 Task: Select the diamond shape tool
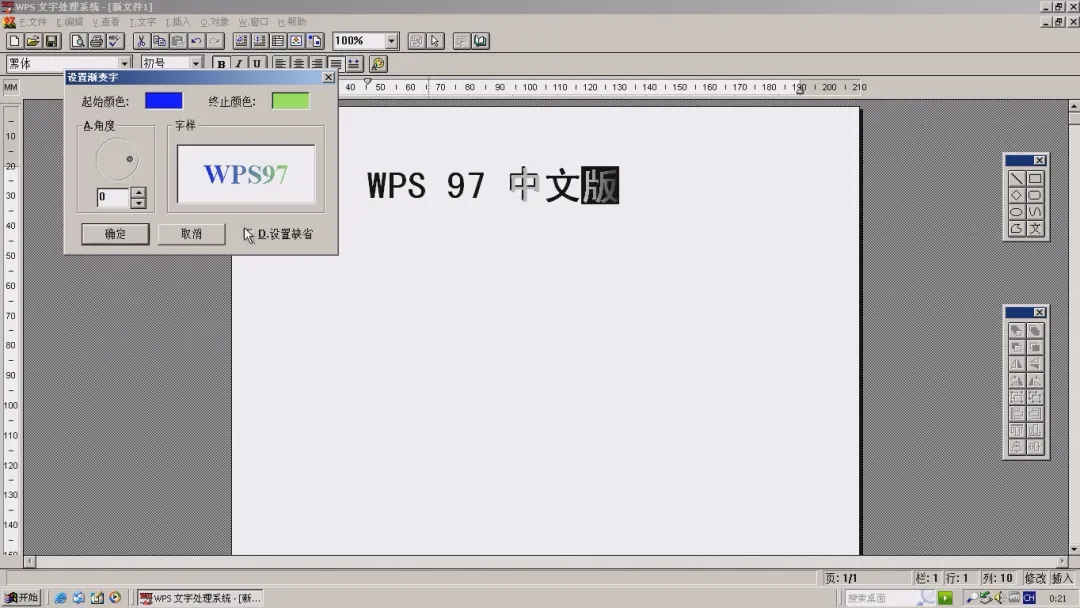click(1017, 196)
